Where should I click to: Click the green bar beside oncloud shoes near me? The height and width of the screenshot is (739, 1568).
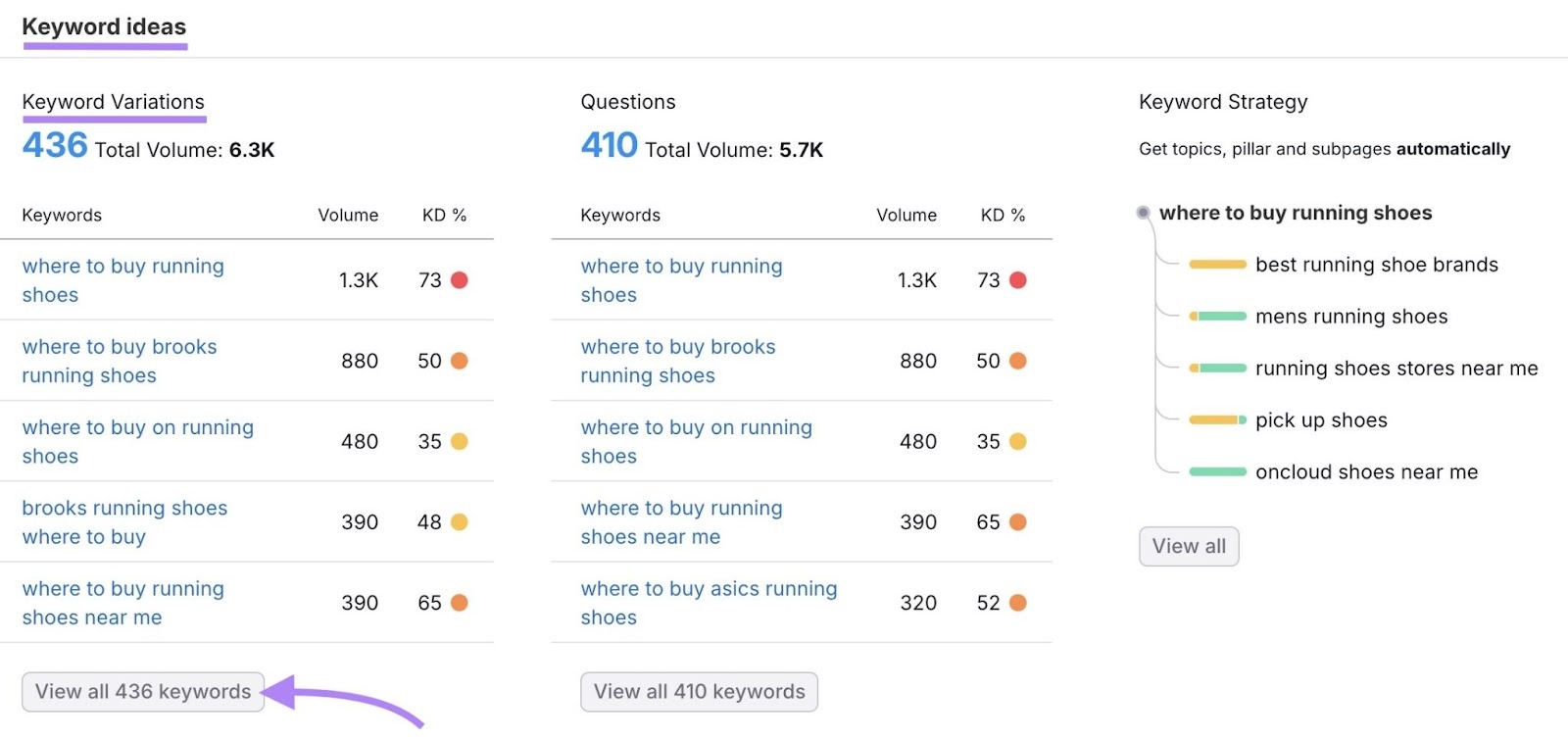tap(1217, 472)
